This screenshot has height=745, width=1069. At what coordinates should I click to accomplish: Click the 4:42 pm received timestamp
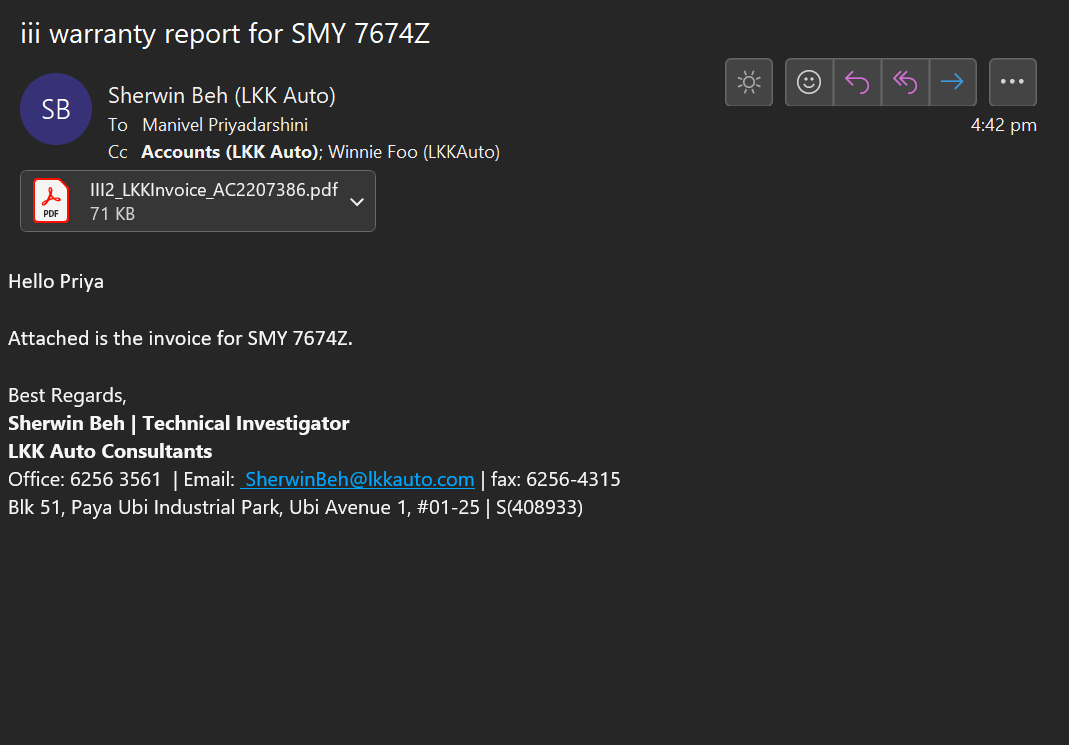1003,125
